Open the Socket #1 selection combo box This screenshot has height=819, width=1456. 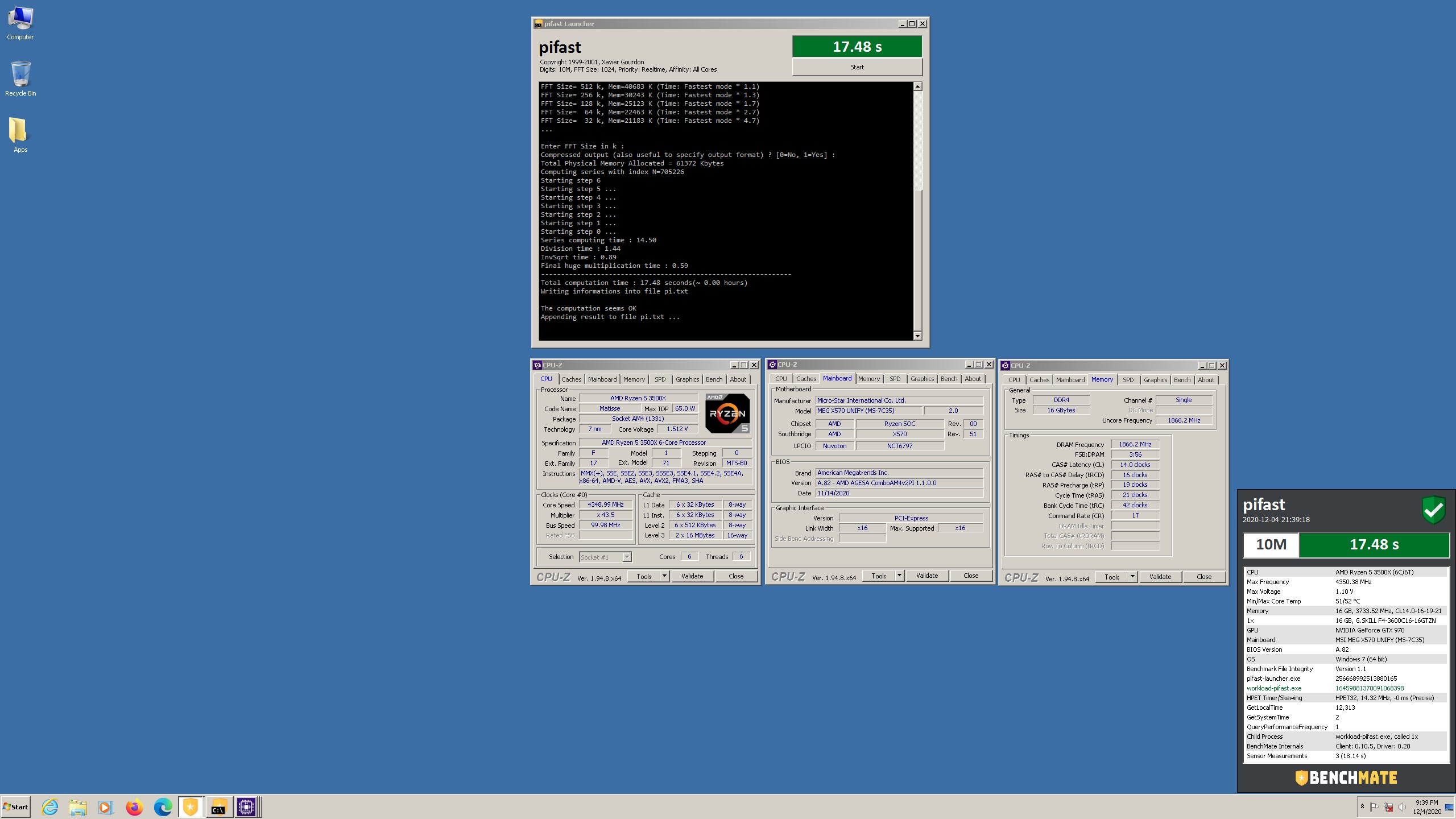click(605, 557)
